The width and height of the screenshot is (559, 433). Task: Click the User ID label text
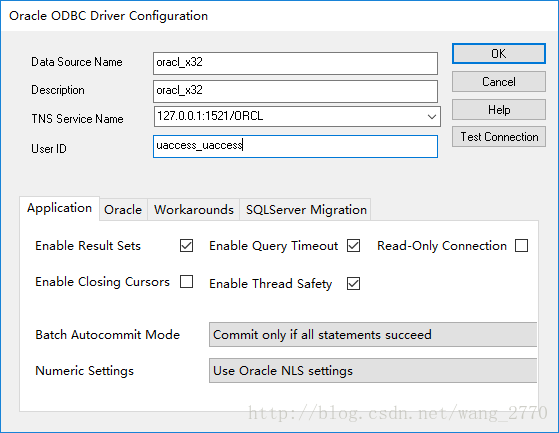(49, 149)
